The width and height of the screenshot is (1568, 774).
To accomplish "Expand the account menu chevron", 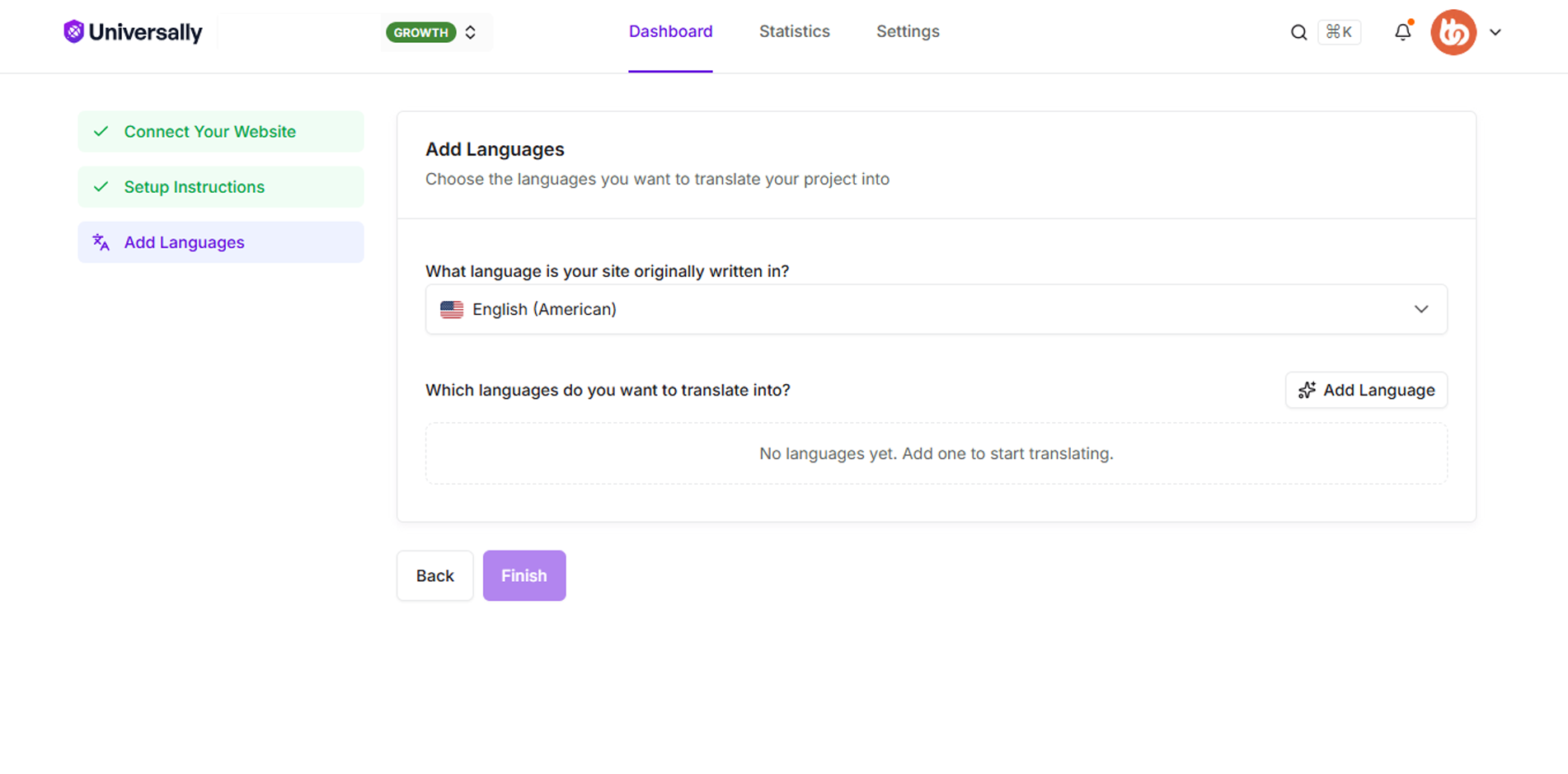I will coord(1495,32).
